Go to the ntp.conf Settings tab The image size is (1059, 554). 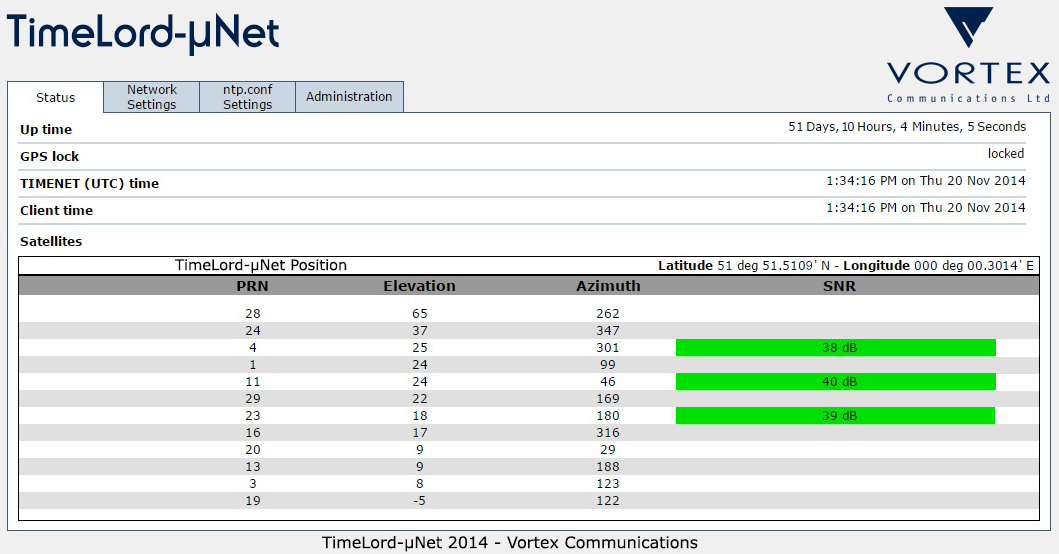pos(247,97)
